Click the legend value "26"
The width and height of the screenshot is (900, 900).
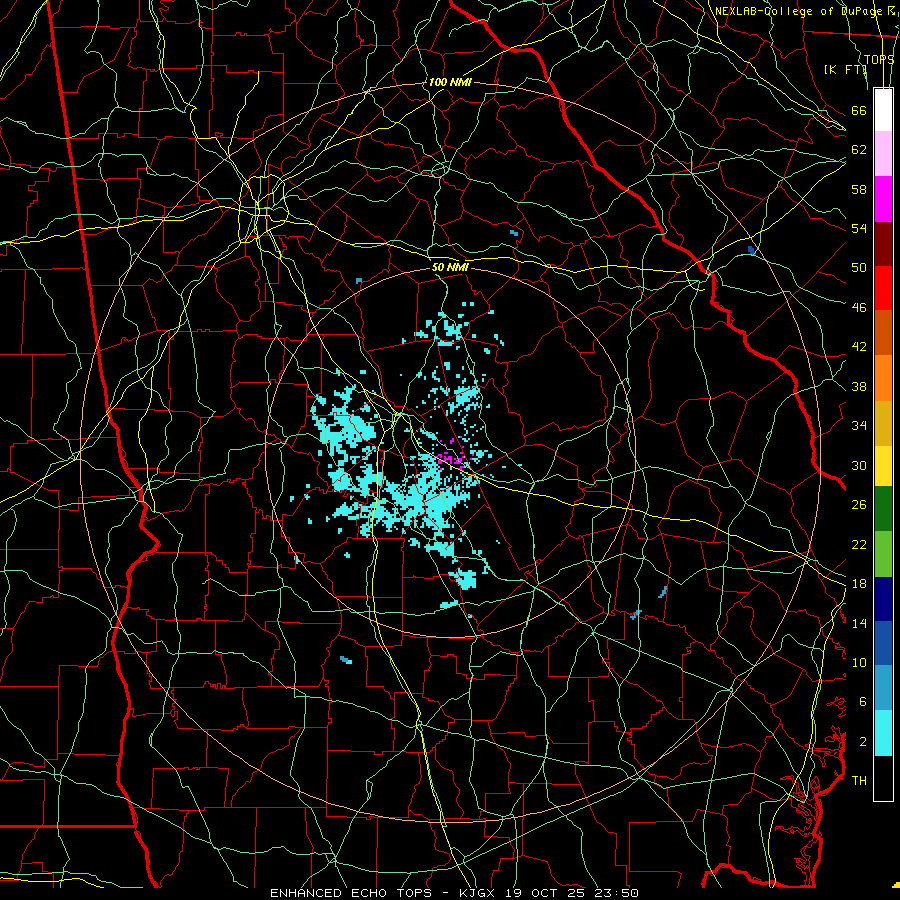tap(859, 505)
